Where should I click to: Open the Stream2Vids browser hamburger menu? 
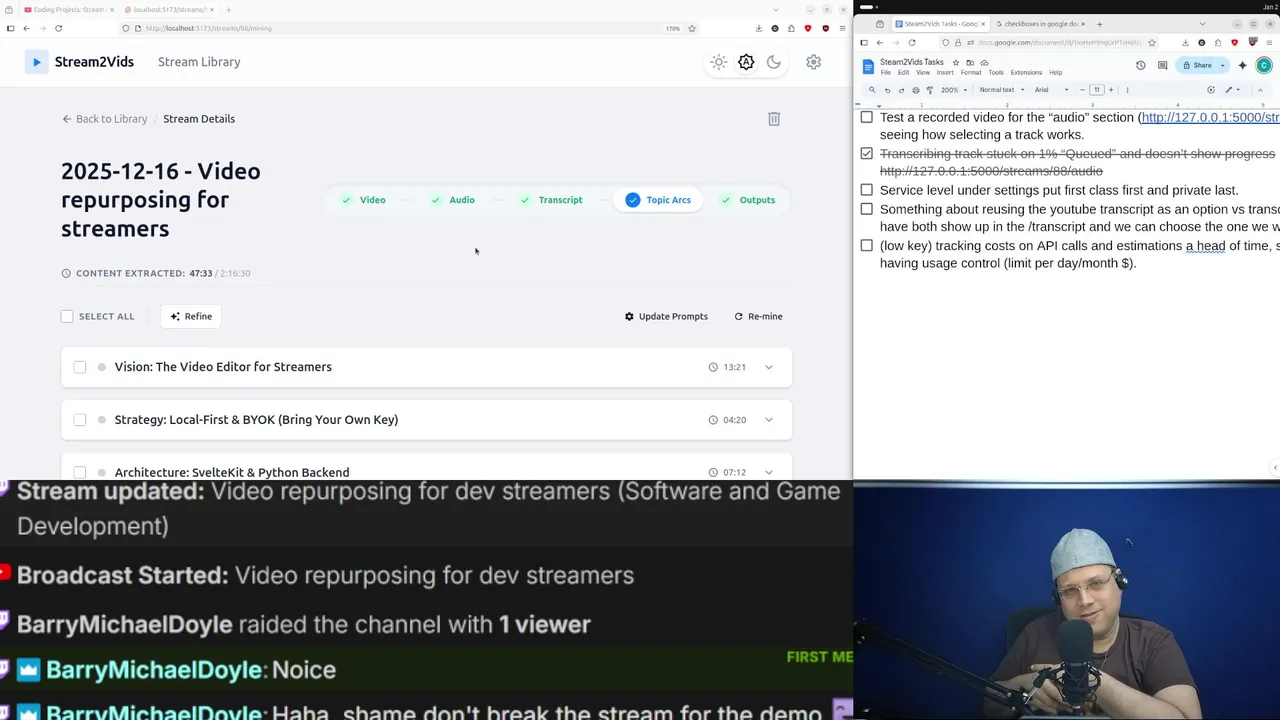click(842, 28)
